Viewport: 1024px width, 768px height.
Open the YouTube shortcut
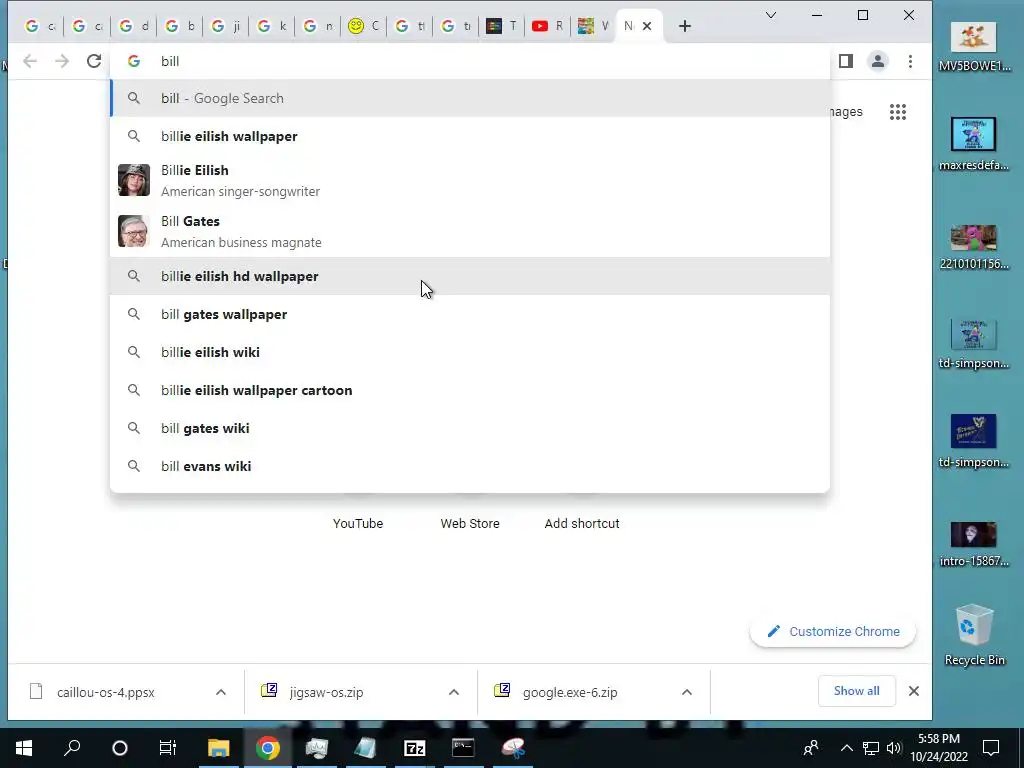coord(358,523)
